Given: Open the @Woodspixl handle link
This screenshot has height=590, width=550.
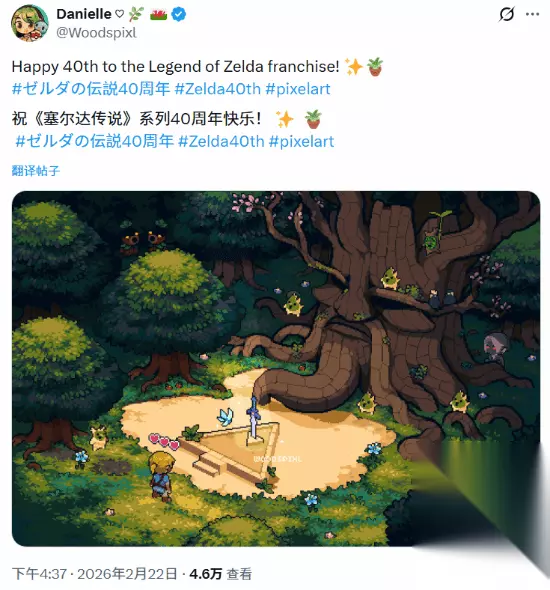Looking at the screenshot, I should (96, 33).
